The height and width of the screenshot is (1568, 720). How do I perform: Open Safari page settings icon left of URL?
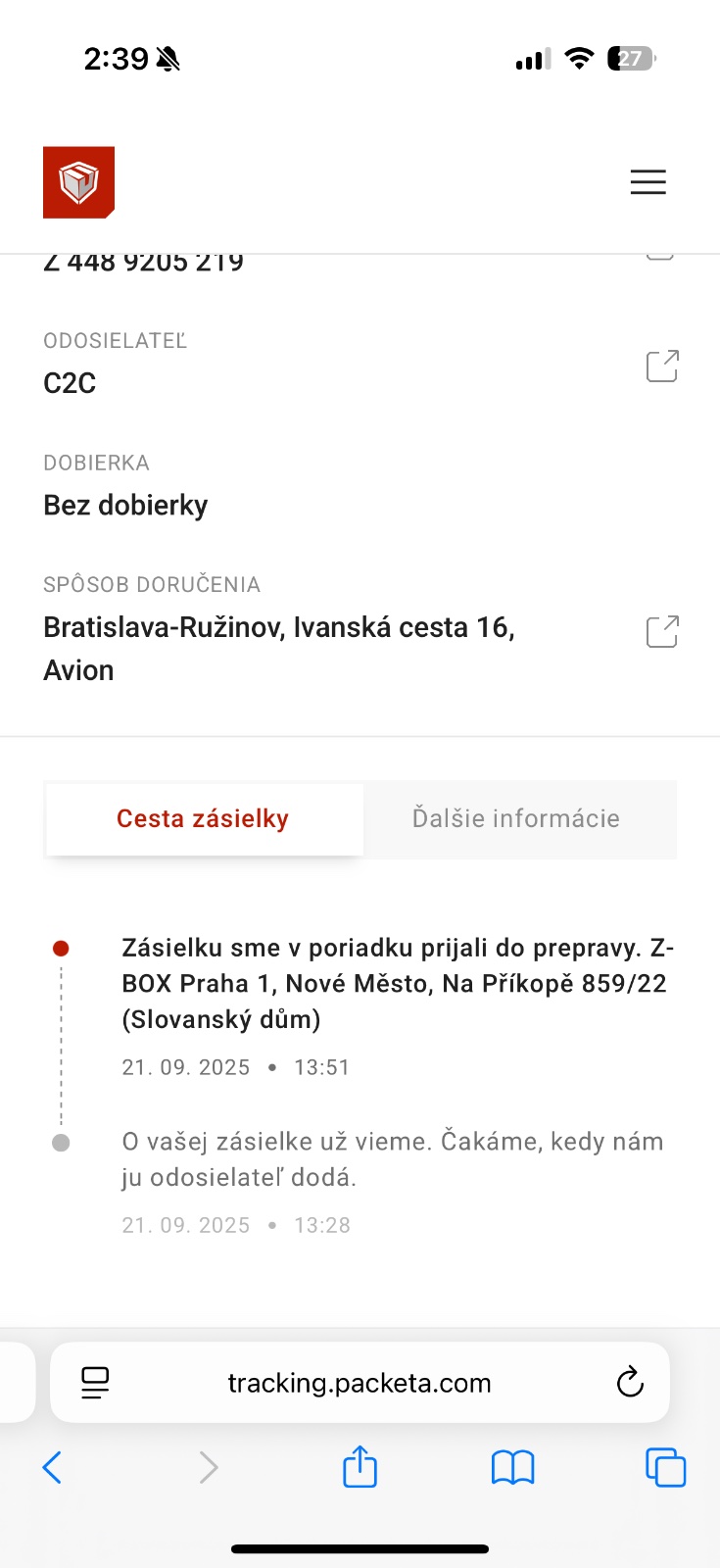(x=95, y=1383)
